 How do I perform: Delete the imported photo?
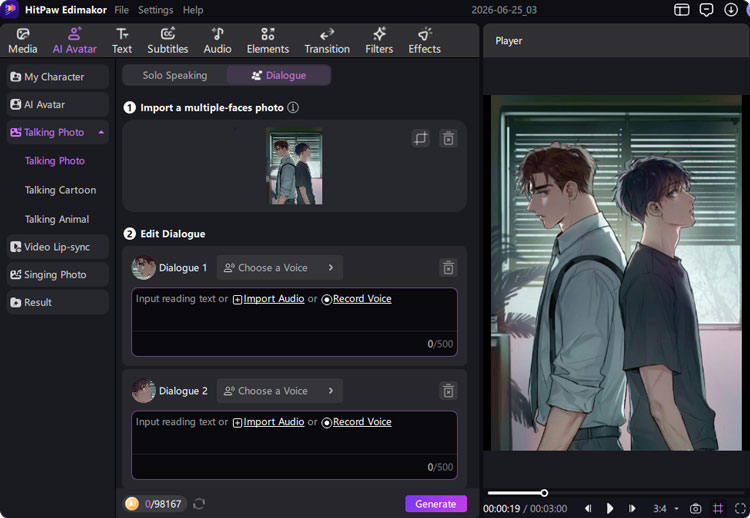(x=448, y=139)
